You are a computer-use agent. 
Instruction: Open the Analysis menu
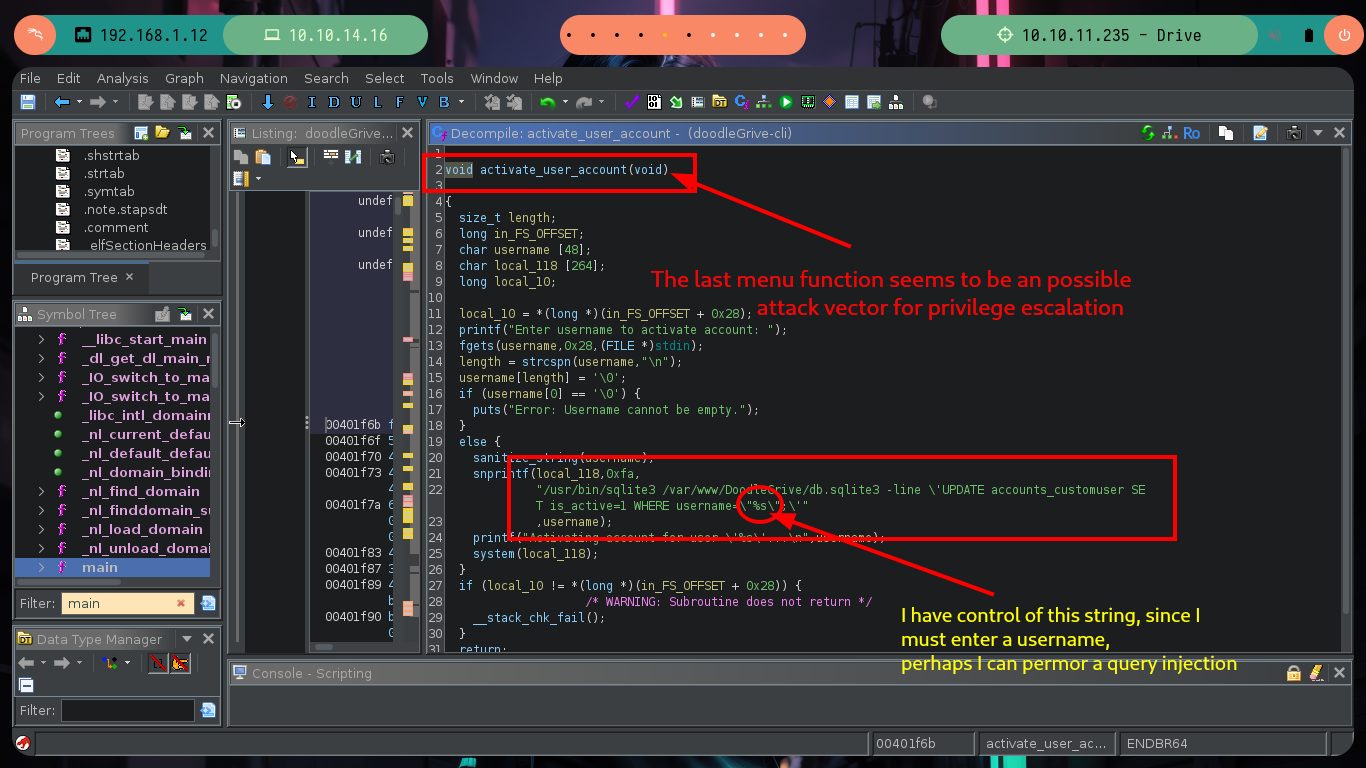[x=122, y=78]
